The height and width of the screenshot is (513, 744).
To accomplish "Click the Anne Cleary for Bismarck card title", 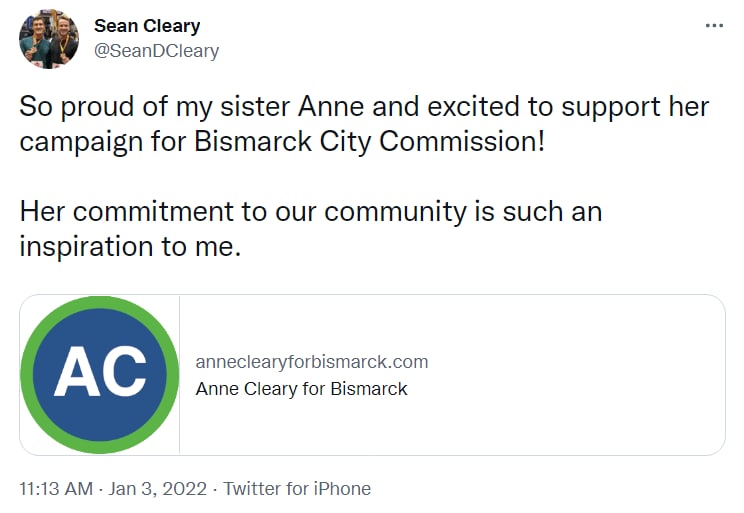I will point(301,389).
